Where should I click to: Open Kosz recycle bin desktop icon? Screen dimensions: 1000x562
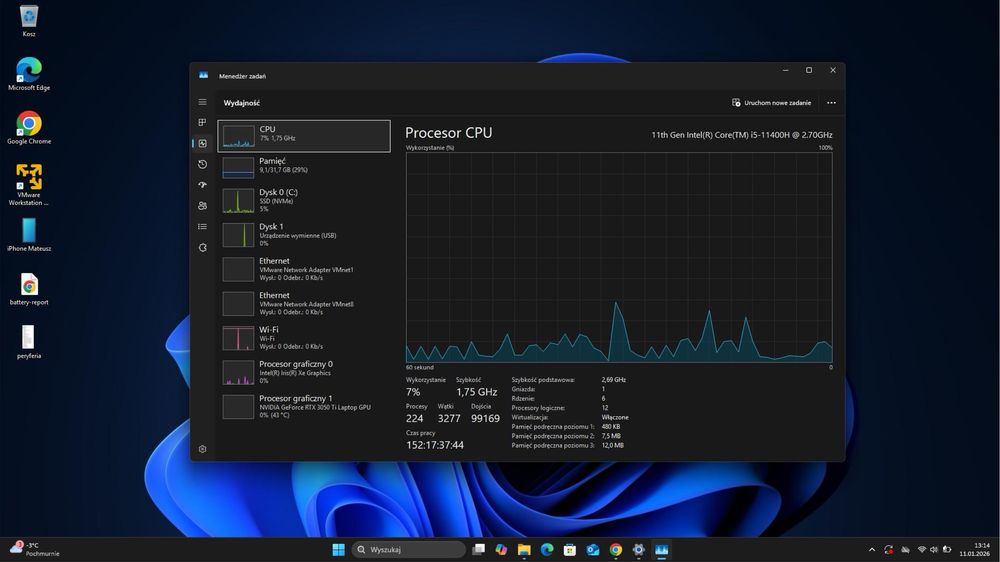[x=29, y=21]
